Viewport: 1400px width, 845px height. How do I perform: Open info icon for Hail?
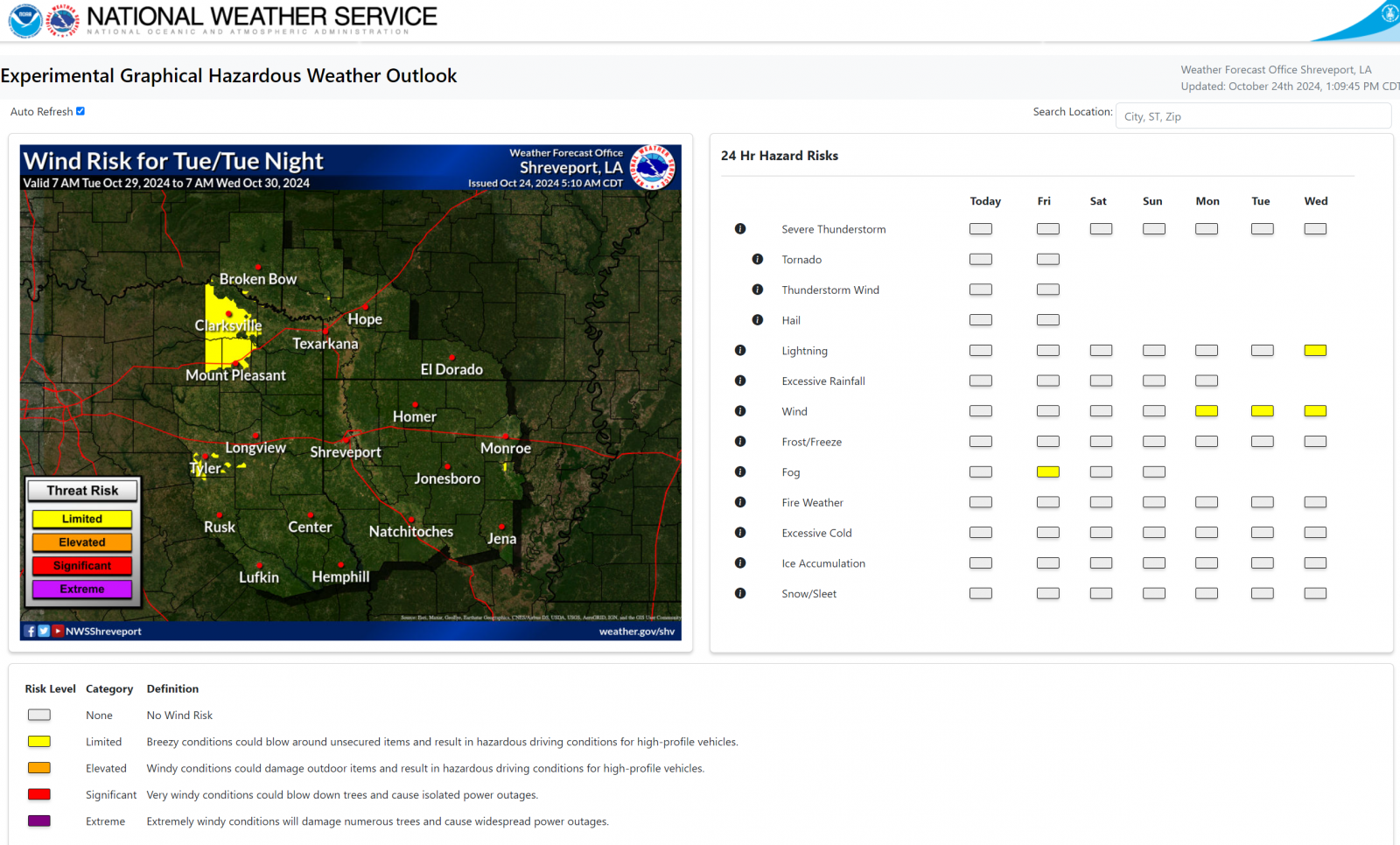pos(758,320)
